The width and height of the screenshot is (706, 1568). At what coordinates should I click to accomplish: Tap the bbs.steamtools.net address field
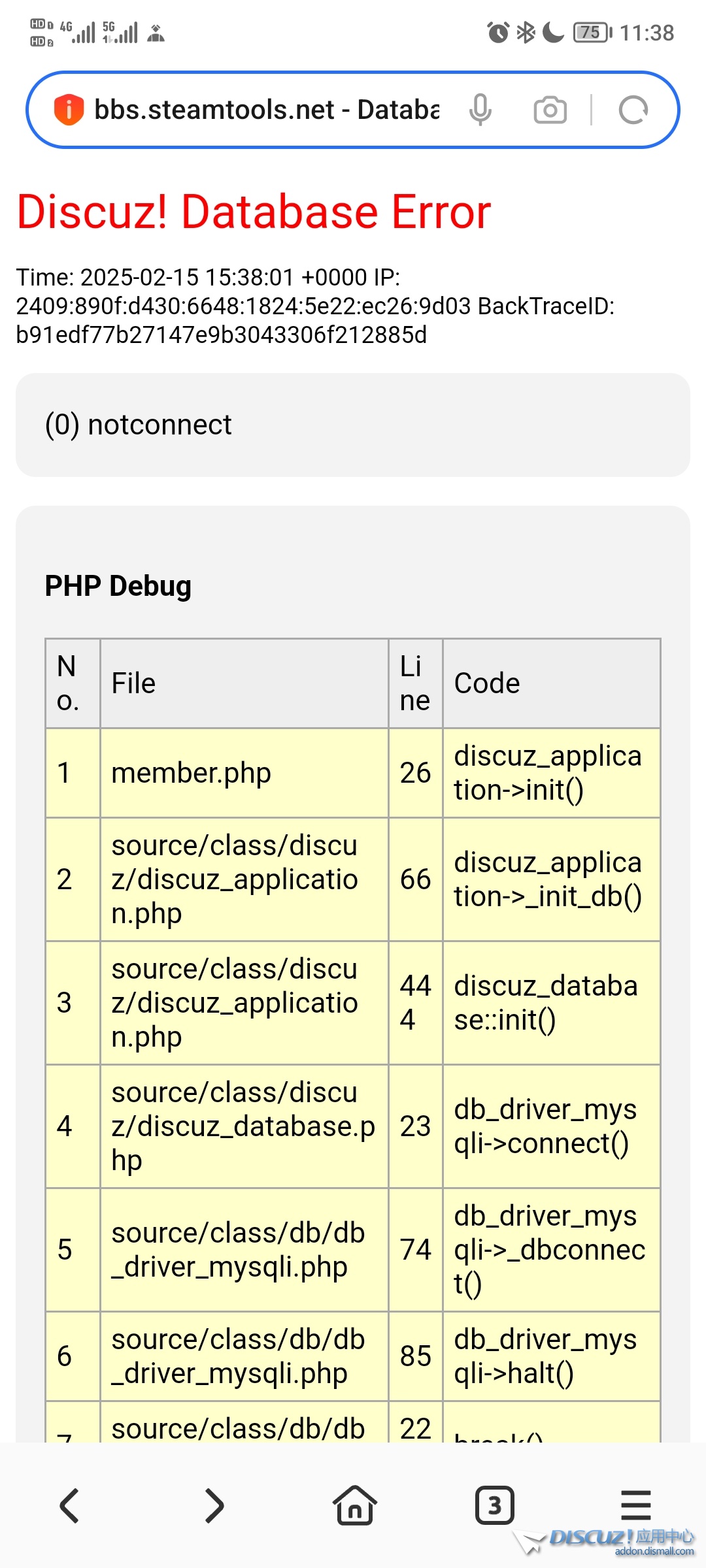point(267,110)
